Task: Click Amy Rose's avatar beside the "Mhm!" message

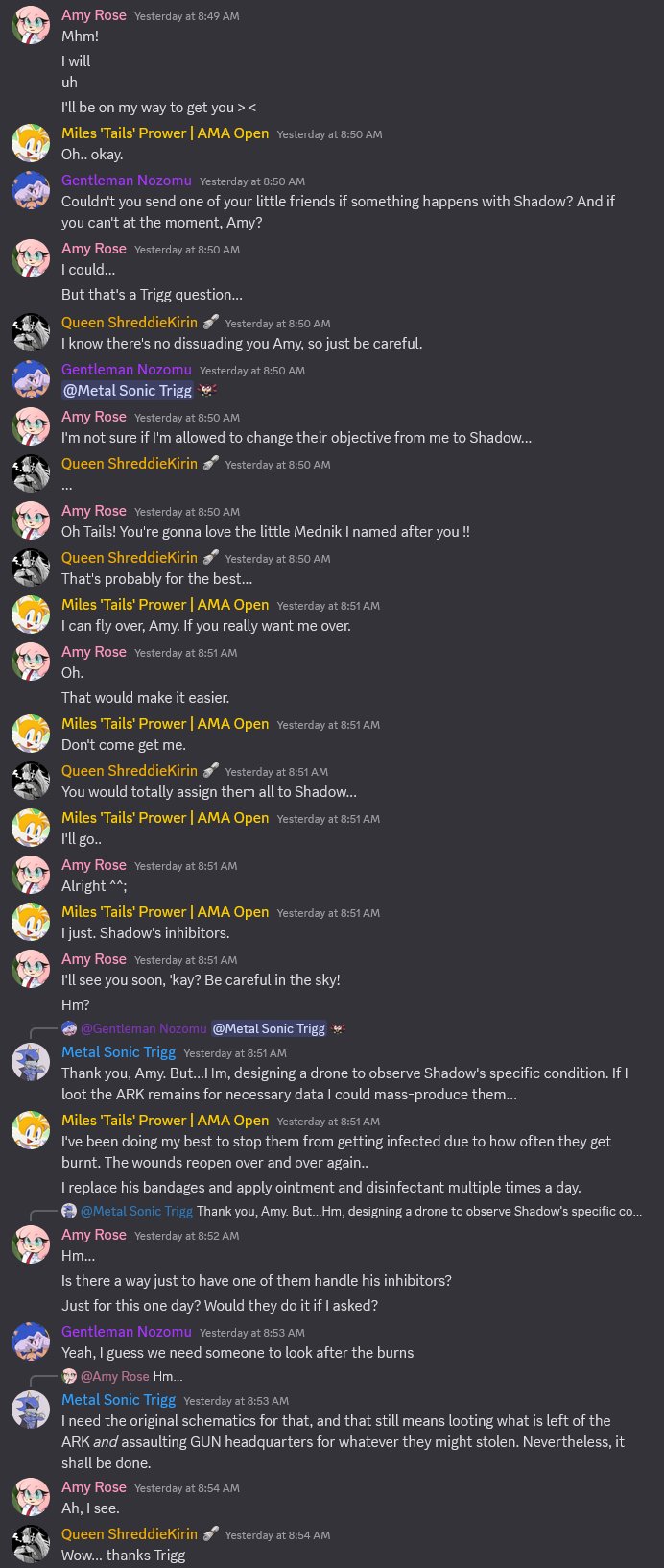Action: [x=31, y=25]
